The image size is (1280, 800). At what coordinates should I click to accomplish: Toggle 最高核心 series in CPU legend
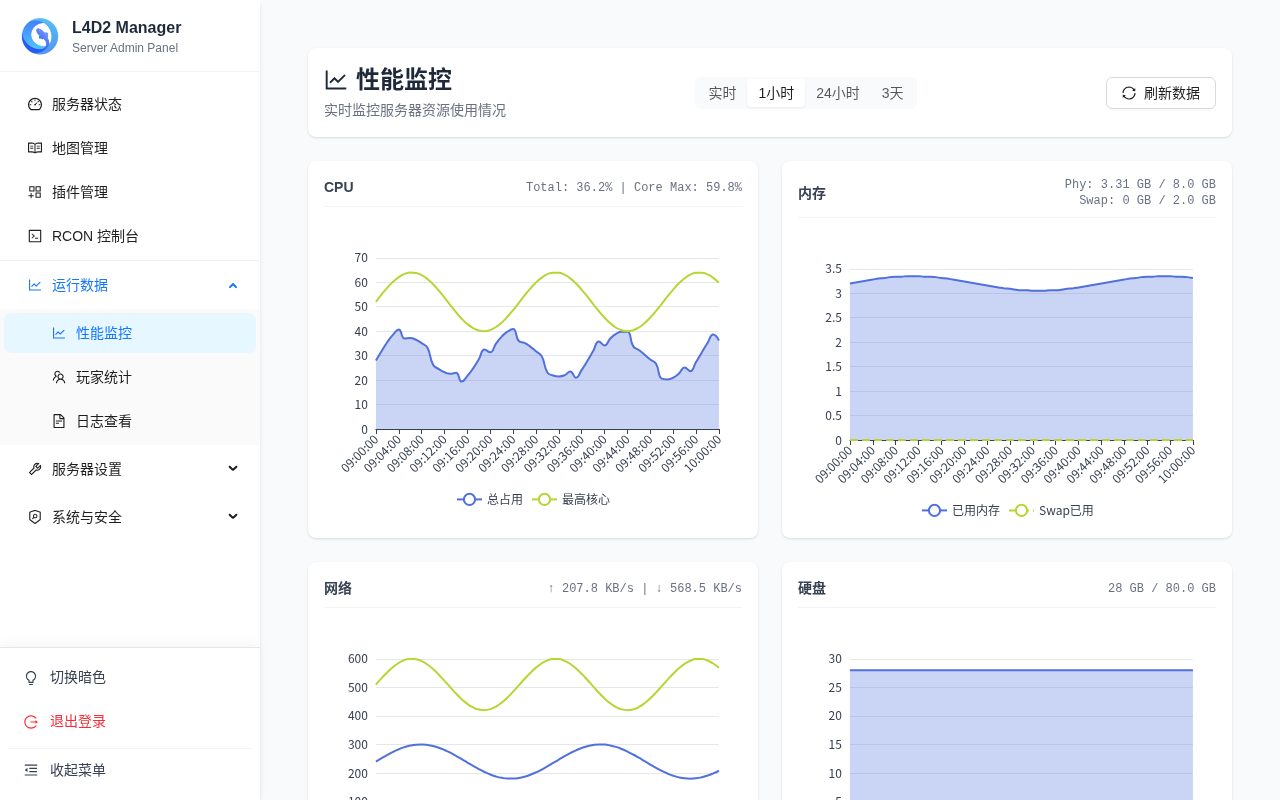point(571,499)
